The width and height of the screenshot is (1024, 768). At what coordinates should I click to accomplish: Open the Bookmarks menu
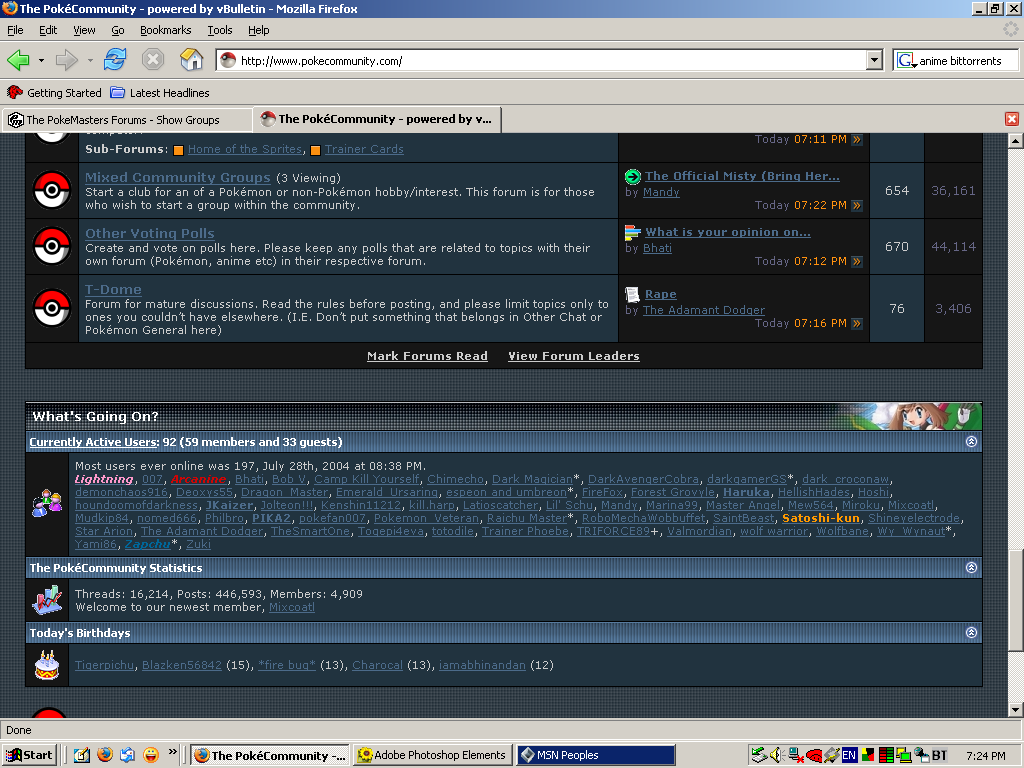tap(165, 30)
